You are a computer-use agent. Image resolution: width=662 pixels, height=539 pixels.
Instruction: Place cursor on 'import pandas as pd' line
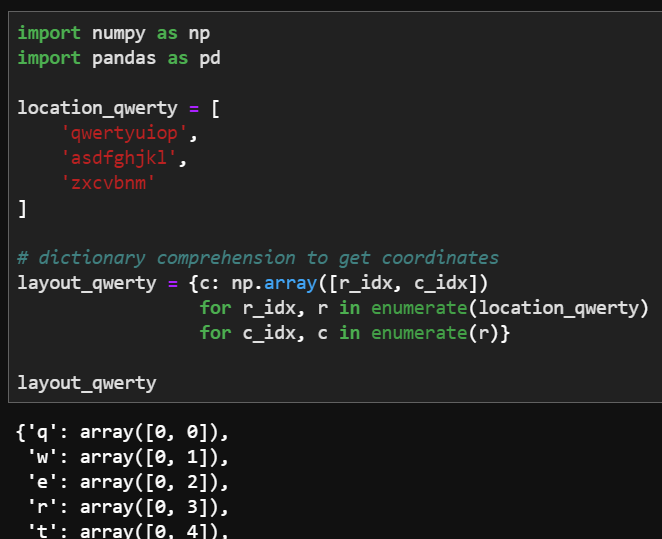pyautogui.click(x=118, y=58)
